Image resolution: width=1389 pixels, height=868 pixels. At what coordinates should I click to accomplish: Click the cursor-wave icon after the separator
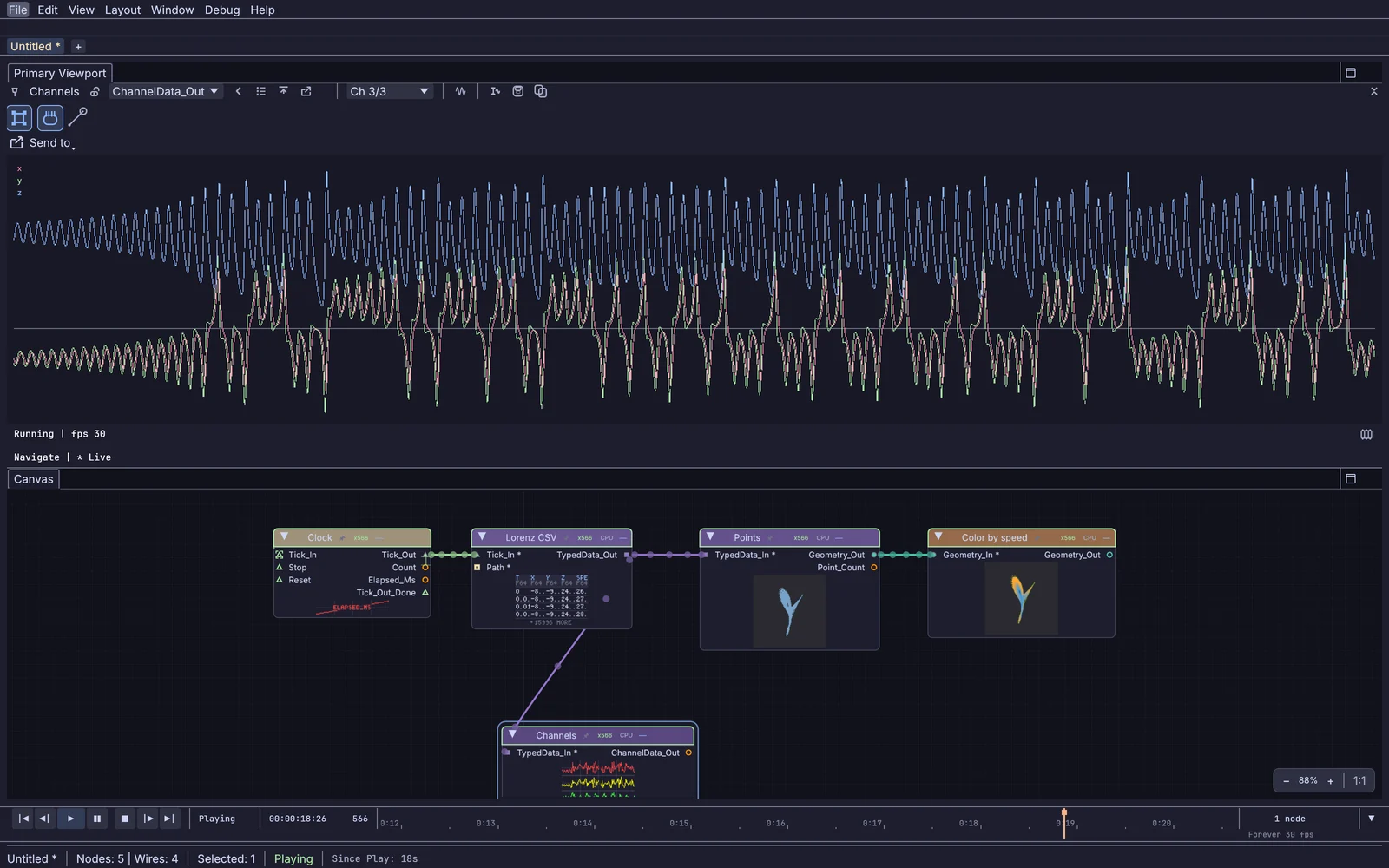[x=495, y=91]
